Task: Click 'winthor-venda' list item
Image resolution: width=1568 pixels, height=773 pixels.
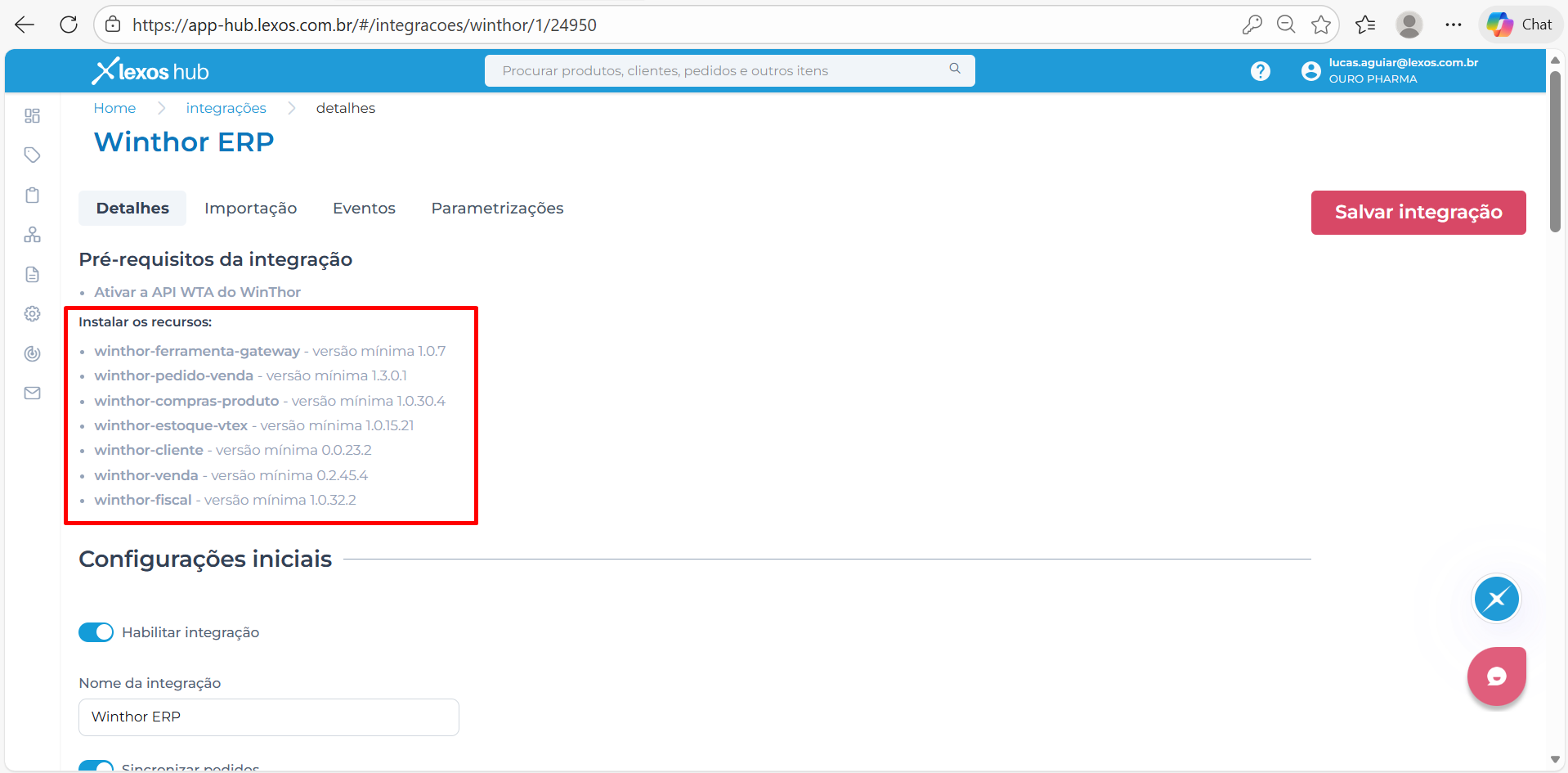Action: point(231,475)
